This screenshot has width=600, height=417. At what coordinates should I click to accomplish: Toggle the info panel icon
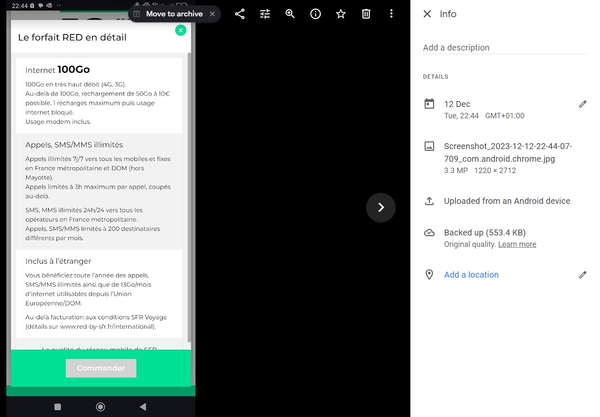[315, 14]
